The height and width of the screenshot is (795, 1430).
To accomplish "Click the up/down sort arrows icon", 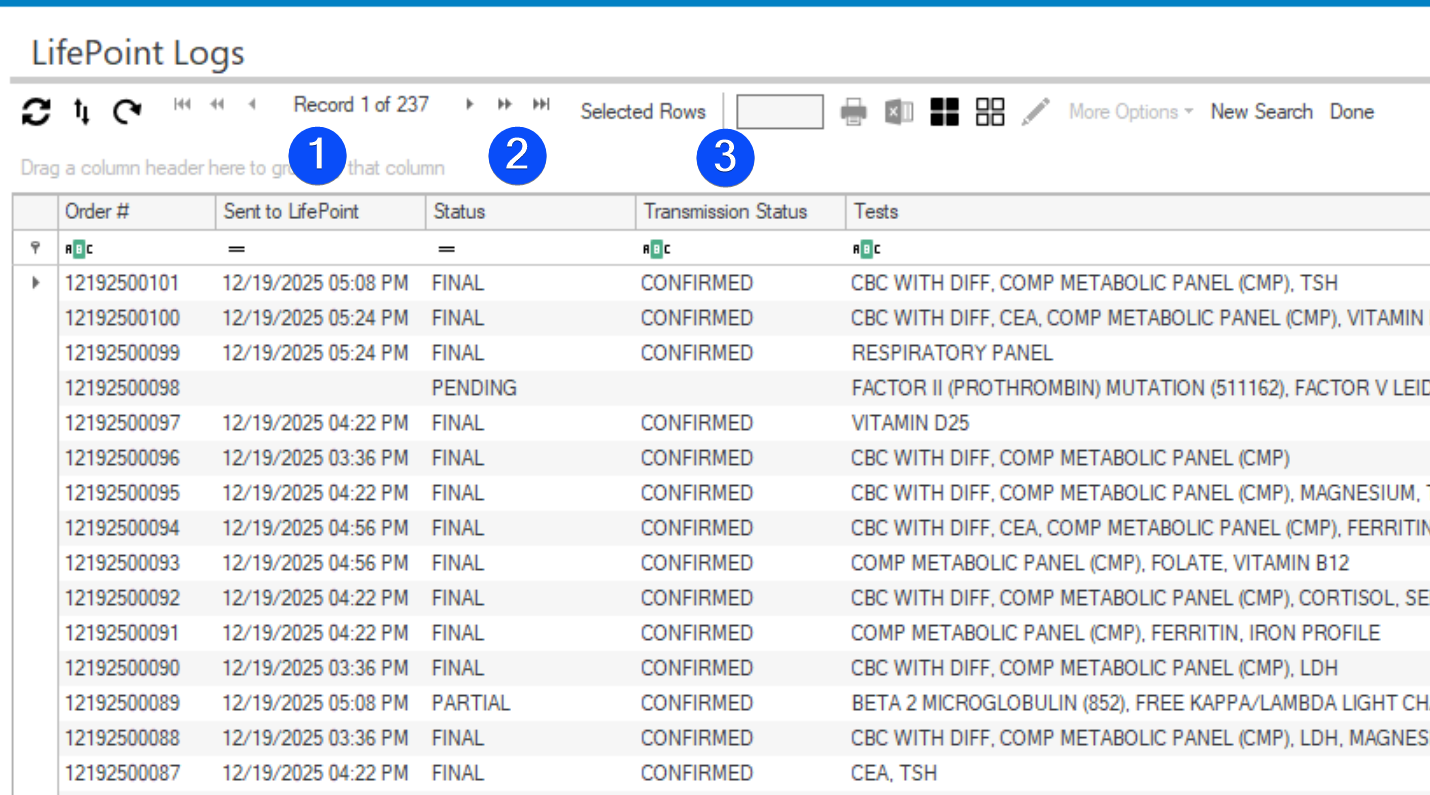I will 82,113.
